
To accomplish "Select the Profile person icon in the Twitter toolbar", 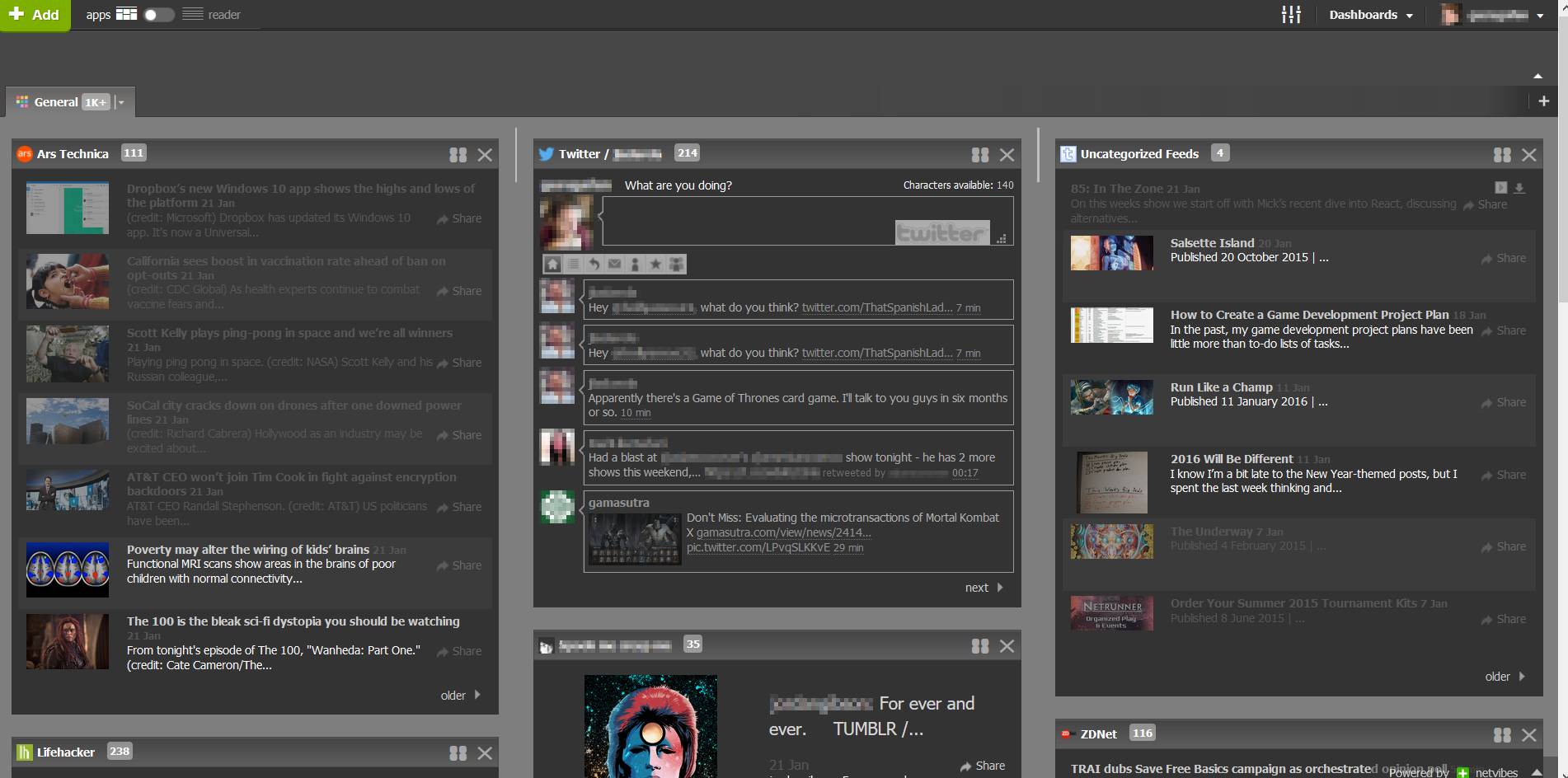I will [635, 265].
